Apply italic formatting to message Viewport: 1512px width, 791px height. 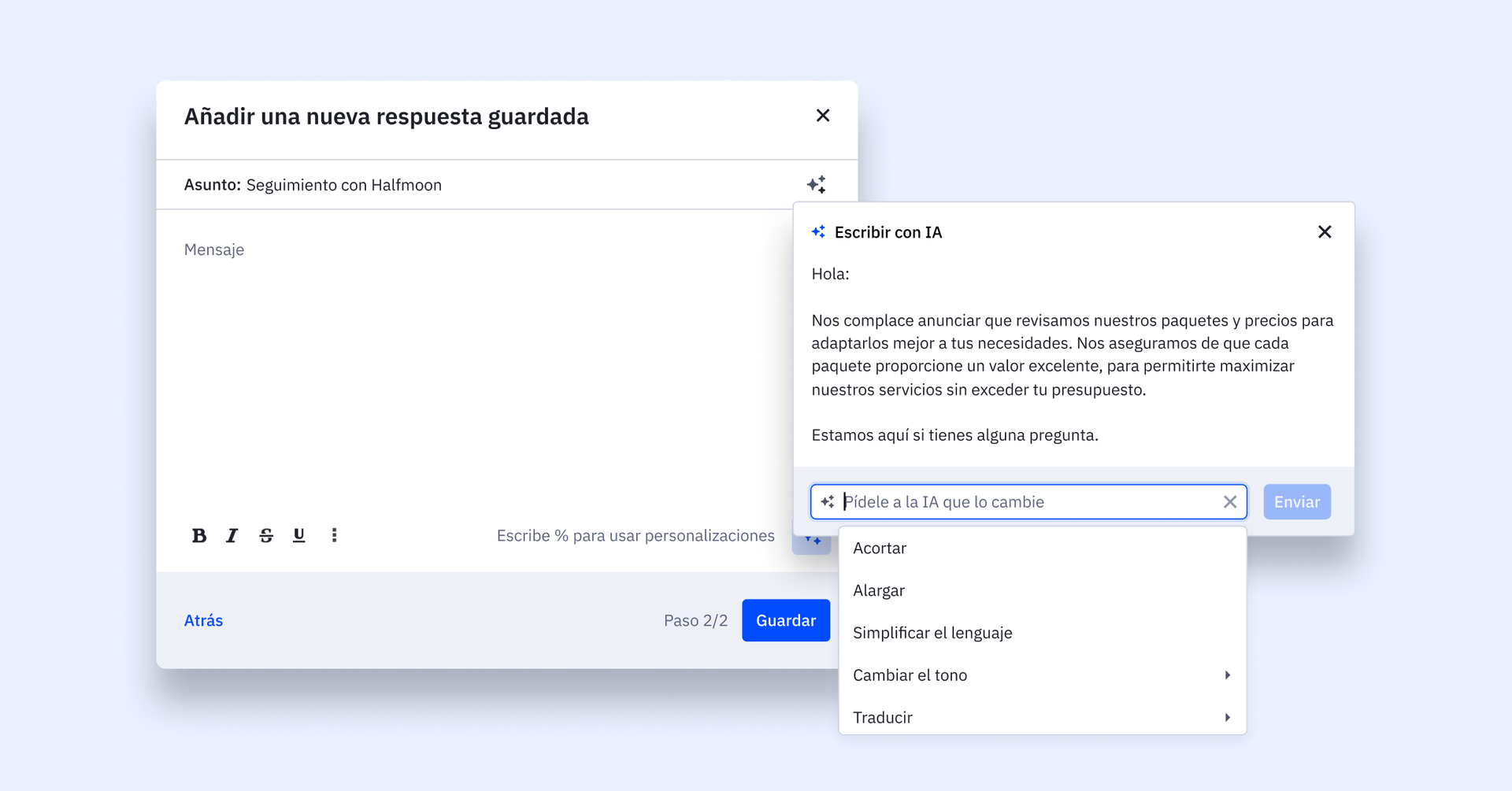[232, 536]
